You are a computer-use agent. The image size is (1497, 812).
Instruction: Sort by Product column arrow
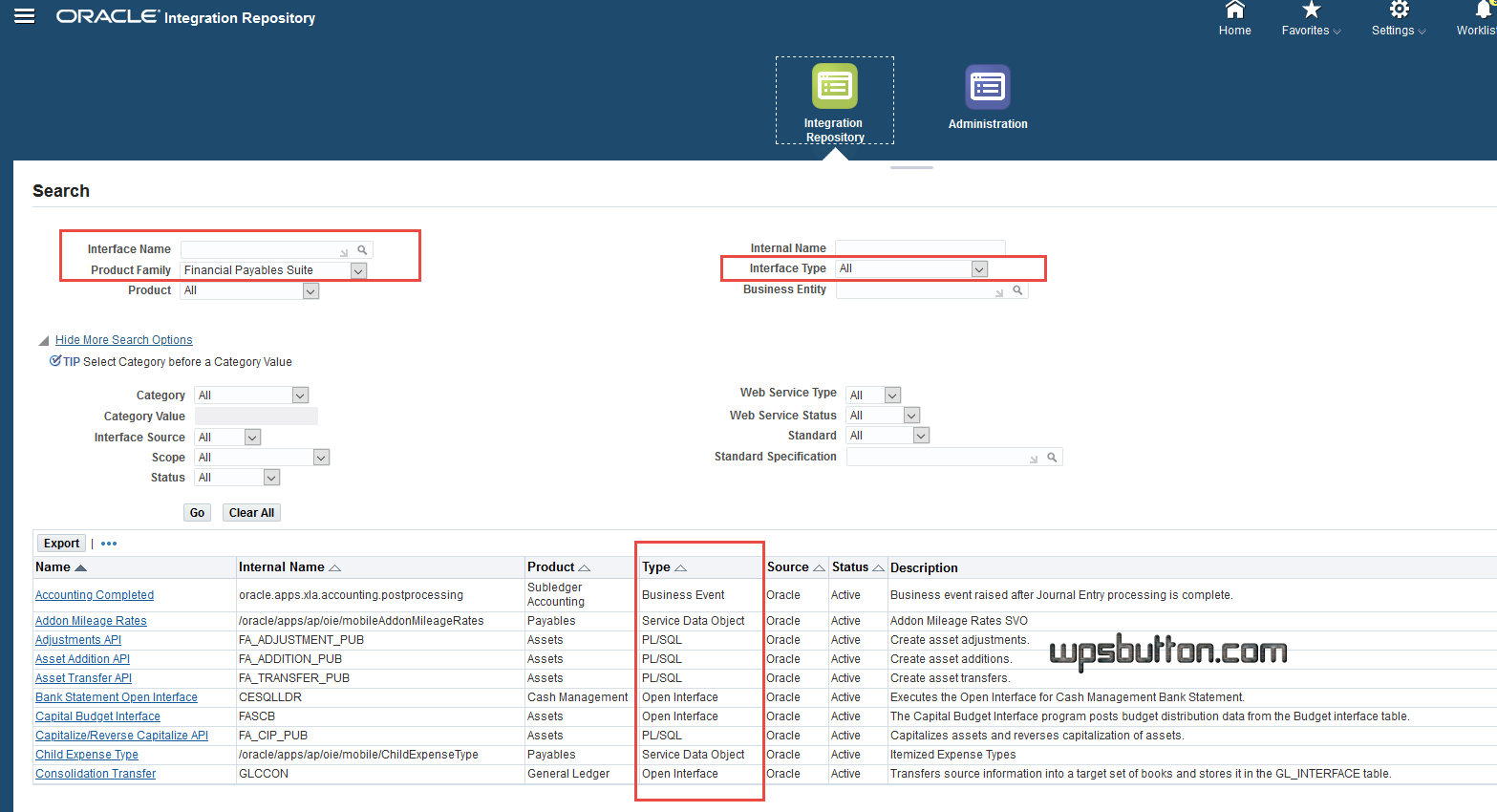pyautogui.click(x=584, y=567)
